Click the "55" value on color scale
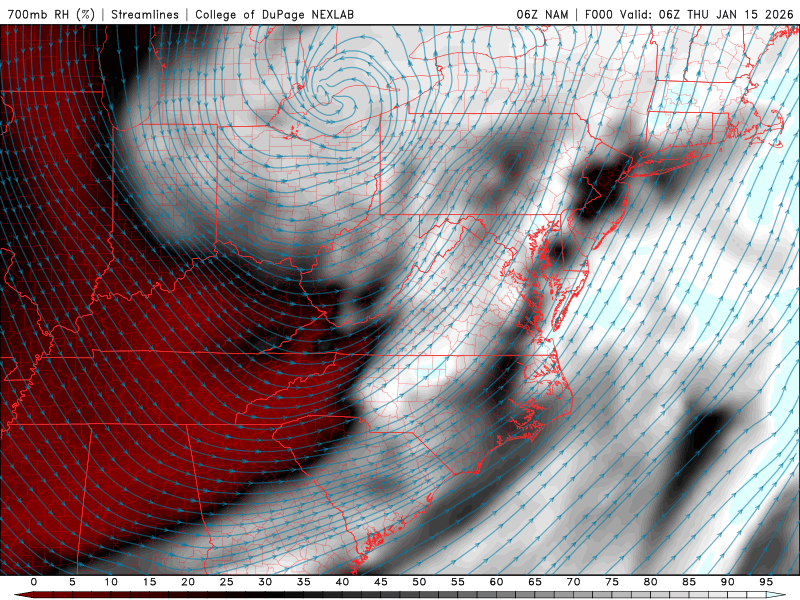The image size is (800, 600). [x=458, y=582]
